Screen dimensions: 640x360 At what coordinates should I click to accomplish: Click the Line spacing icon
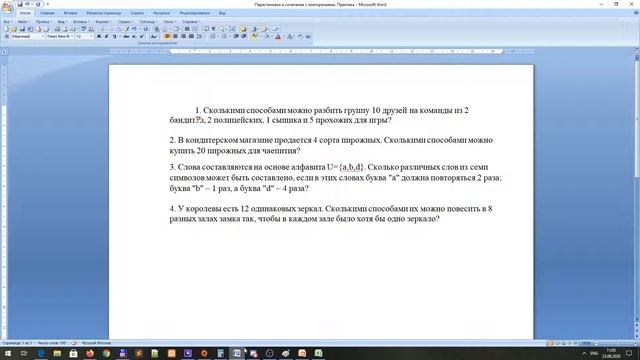(199, 36)
